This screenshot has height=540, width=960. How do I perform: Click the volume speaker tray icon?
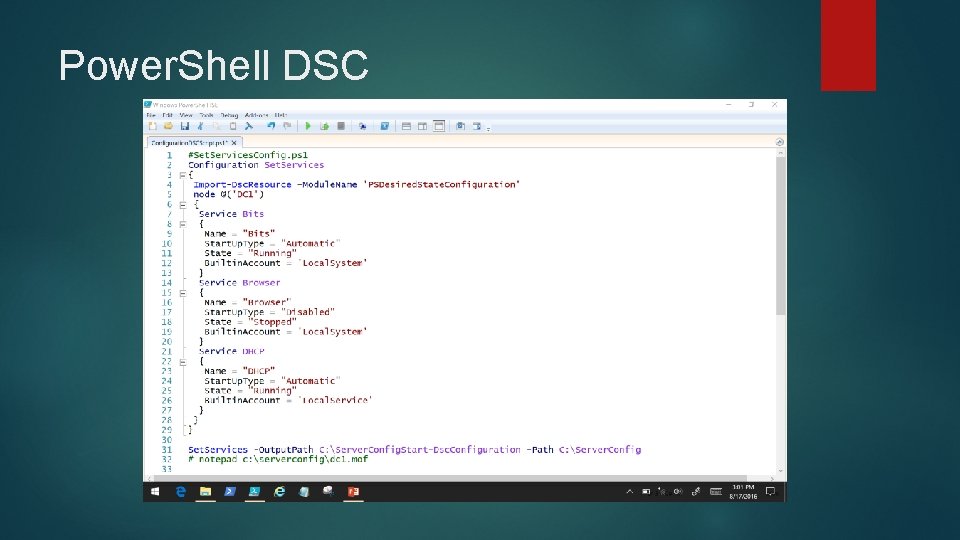point(678,492)
